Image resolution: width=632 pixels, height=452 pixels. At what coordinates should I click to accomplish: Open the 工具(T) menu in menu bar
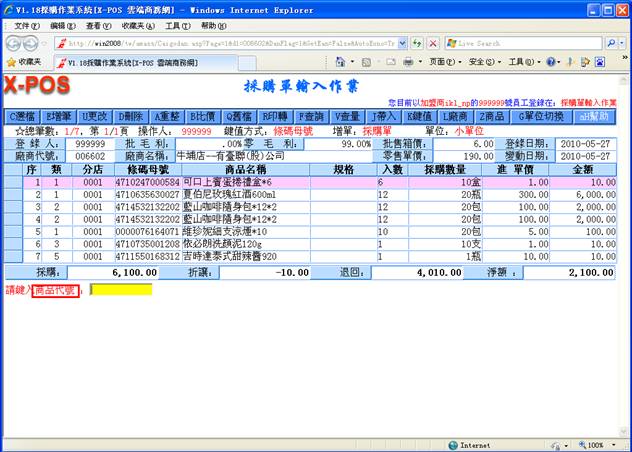178,25
